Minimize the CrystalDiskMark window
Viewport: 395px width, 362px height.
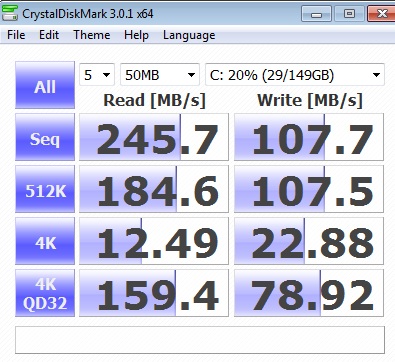[316, 14]
